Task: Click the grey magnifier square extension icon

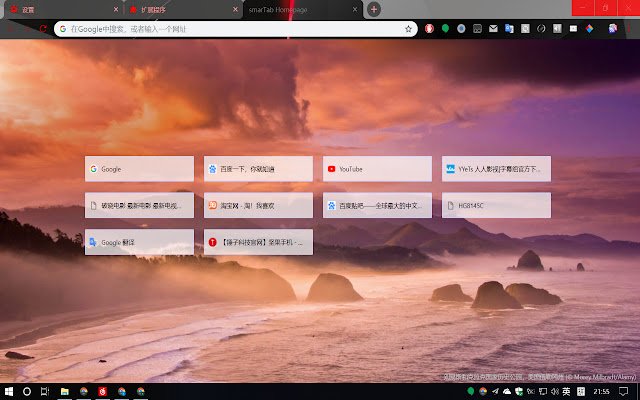Action: (x=525, y=28)
